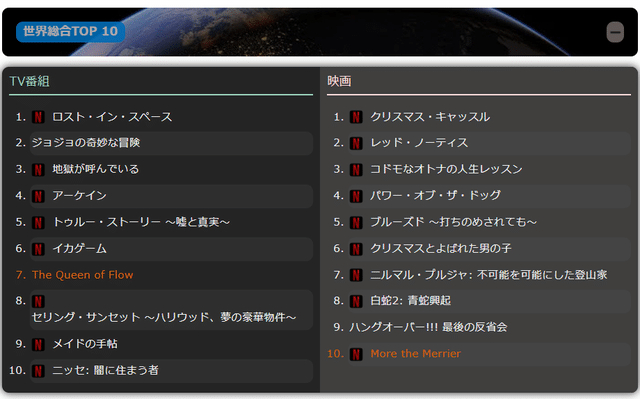
Task: Open ニッセ: 闇に住まう者 title
Action: coord(105,370)
